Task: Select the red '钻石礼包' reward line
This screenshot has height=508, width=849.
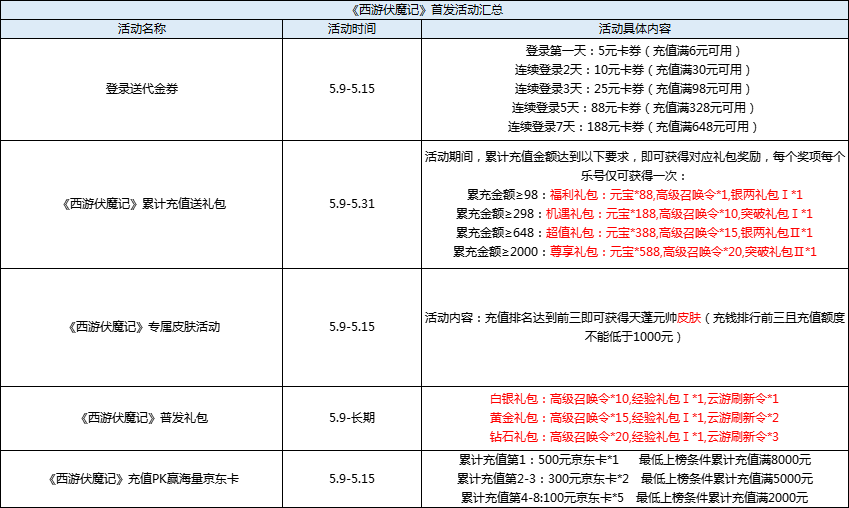Action: (x=634, y=437)
